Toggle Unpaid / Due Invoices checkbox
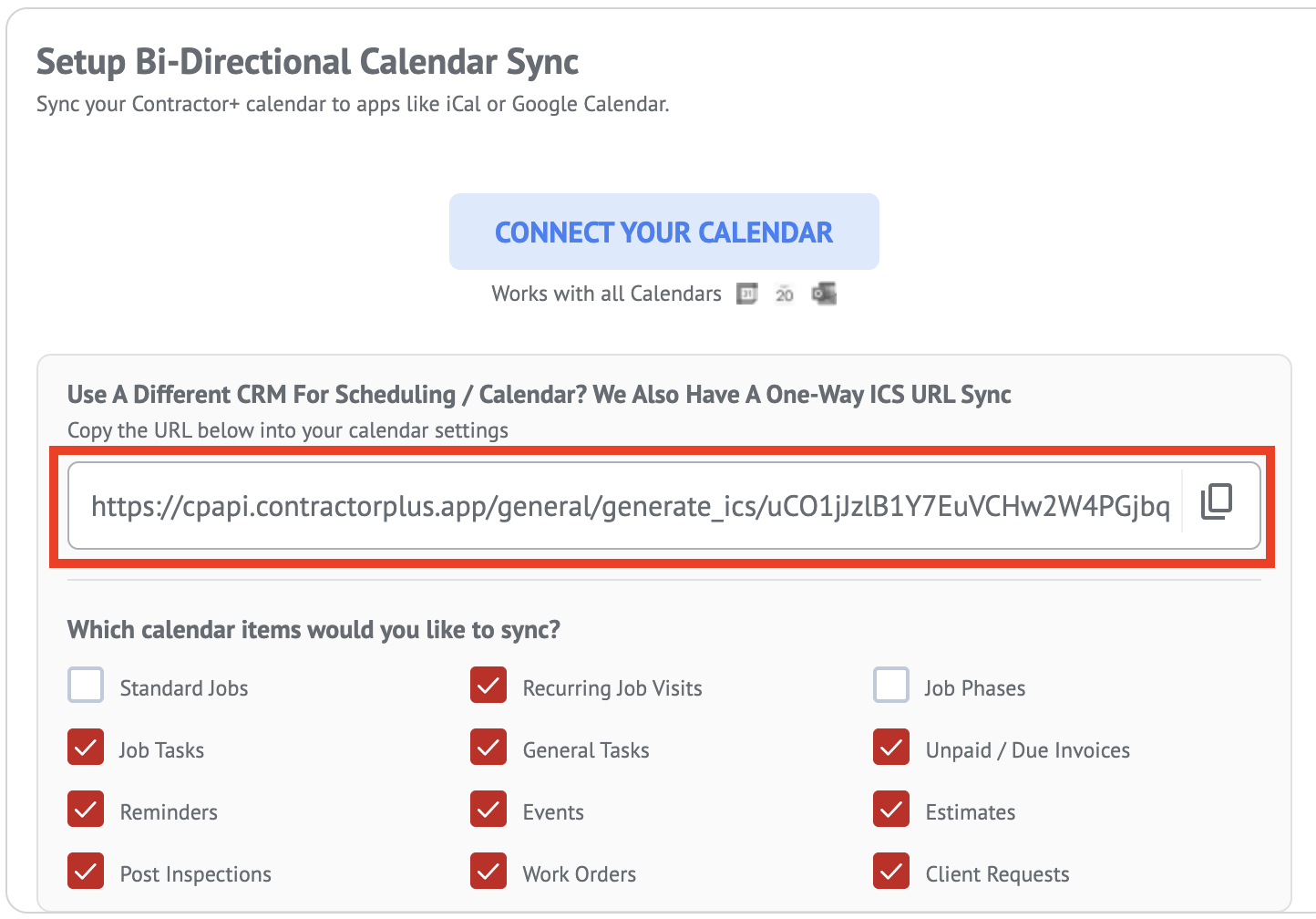1316x919 pixels. (891, 748)
